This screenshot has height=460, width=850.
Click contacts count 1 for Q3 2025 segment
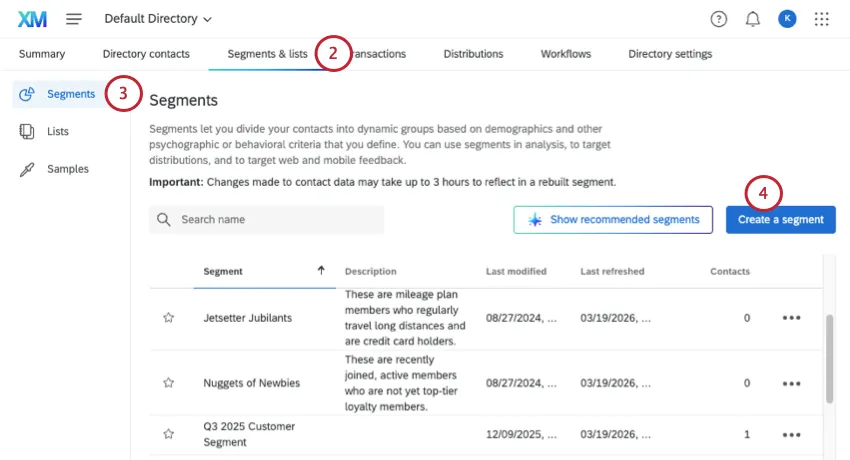click(x=747, y=435)
